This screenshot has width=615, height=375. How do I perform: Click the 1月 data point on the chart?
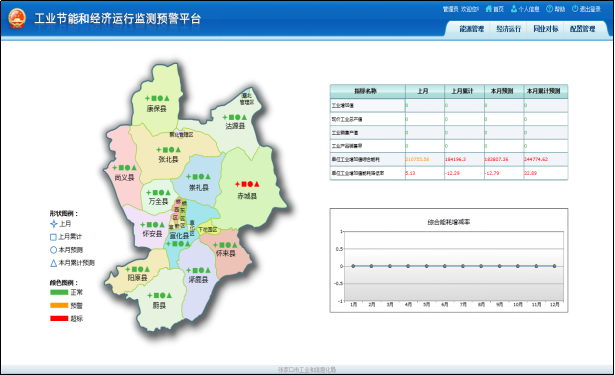pos(353,266)
